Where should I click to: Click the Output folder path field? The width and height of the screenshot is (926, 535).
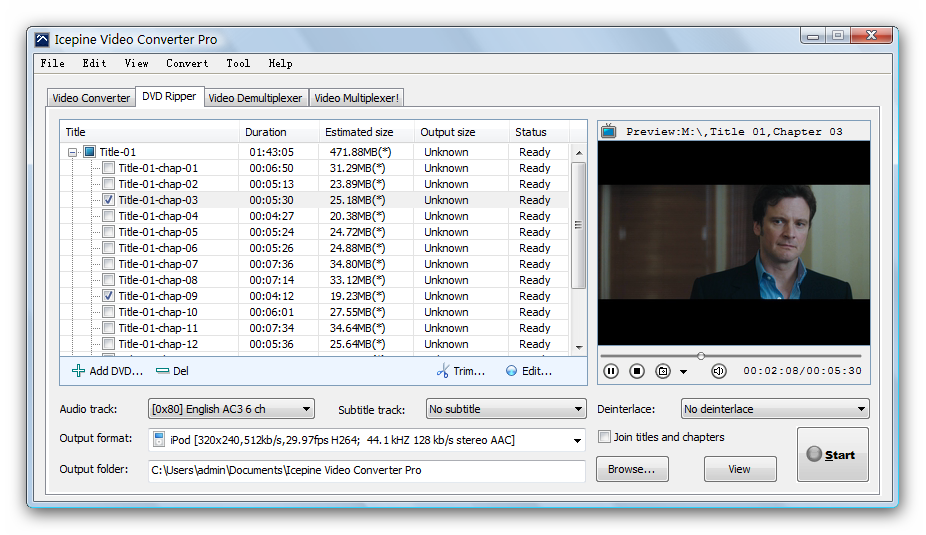coord(366,470)
